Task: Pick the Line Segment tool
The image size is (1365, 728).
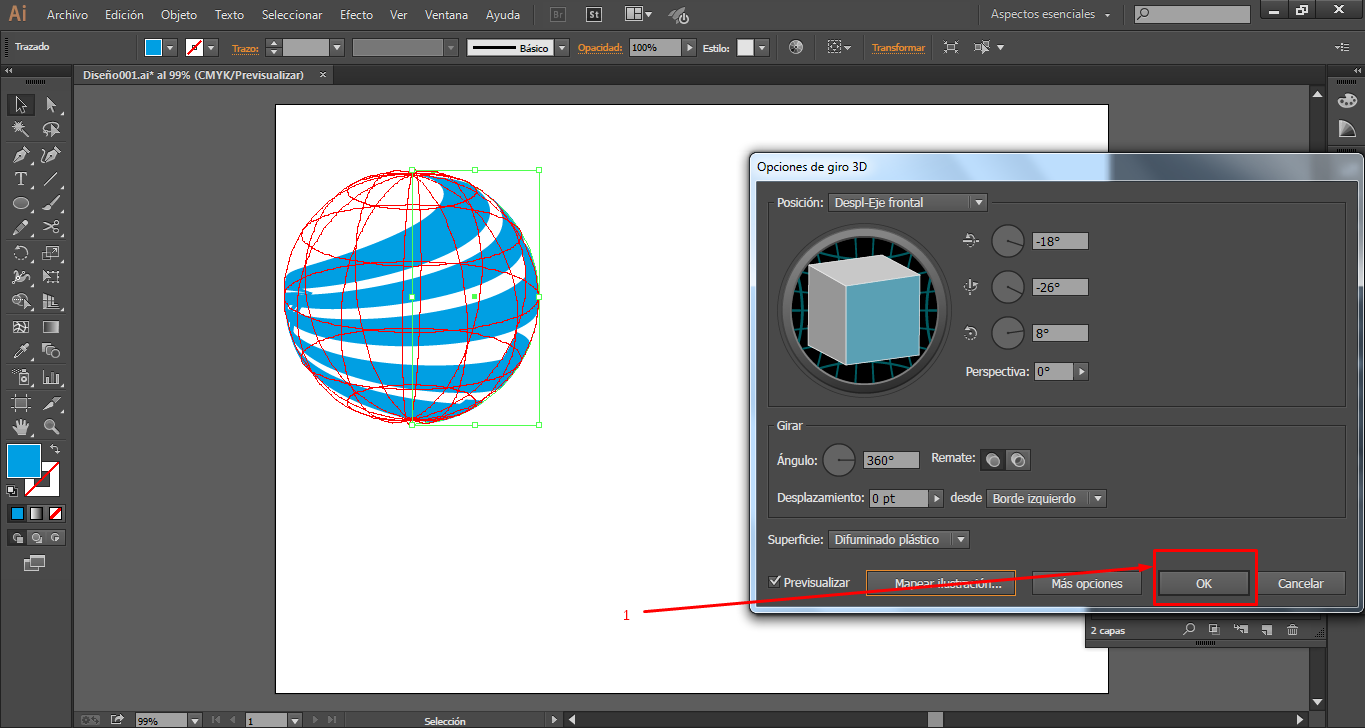Action: 51,179
